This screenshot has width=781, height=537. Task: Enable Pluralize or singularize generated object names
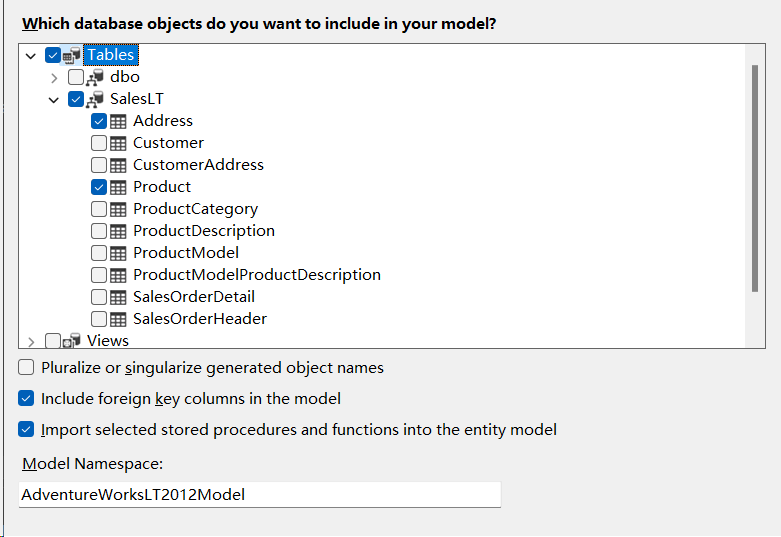pyautogui.click(x=26, y=367)
